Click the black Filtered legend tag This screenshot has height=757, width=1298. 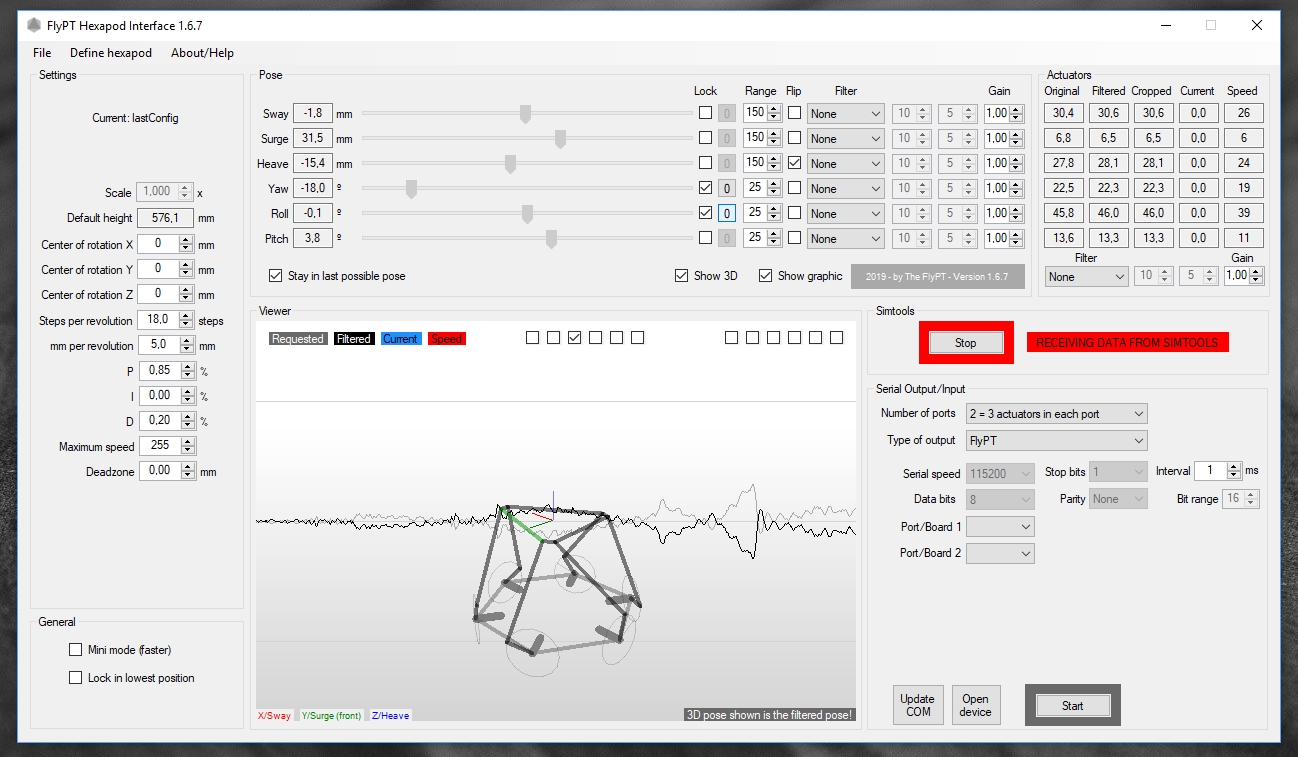(353, 339)
